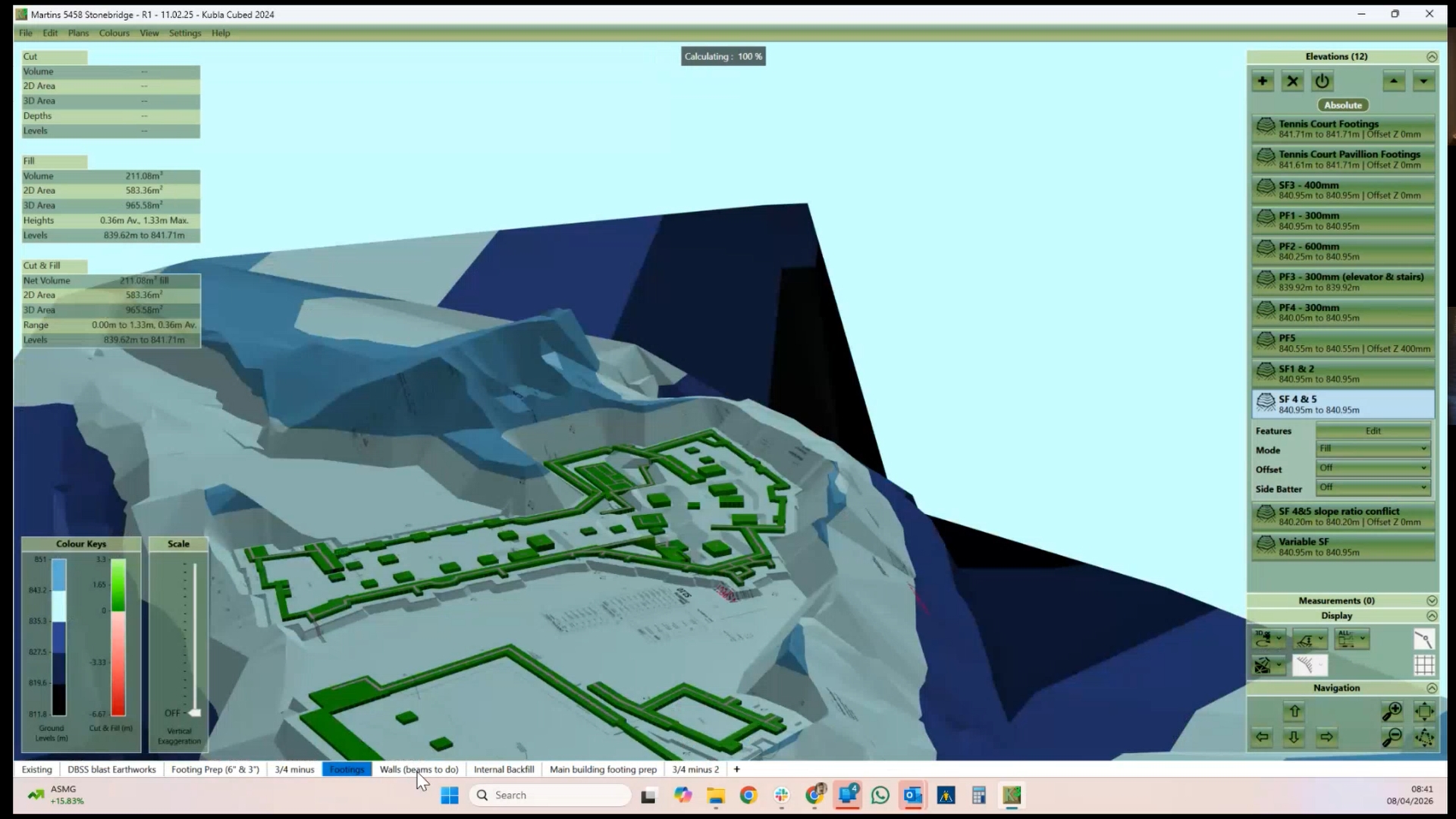This screenshot has width=1456, height=819.
Task: Click the zoom in magnifier icon
Action: click(1392, 711)
